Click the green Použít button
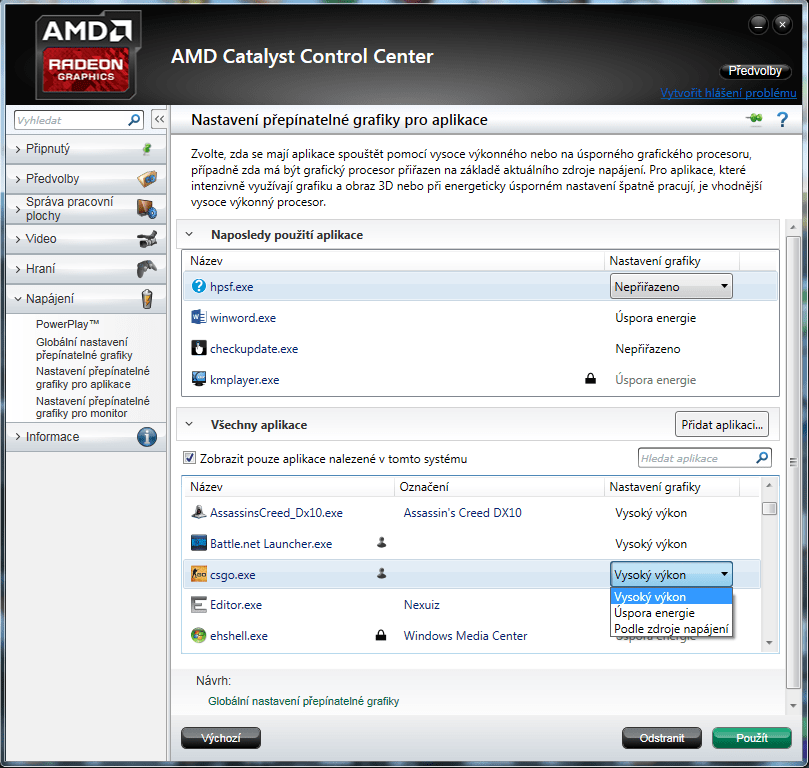 [x=752, y=738]
